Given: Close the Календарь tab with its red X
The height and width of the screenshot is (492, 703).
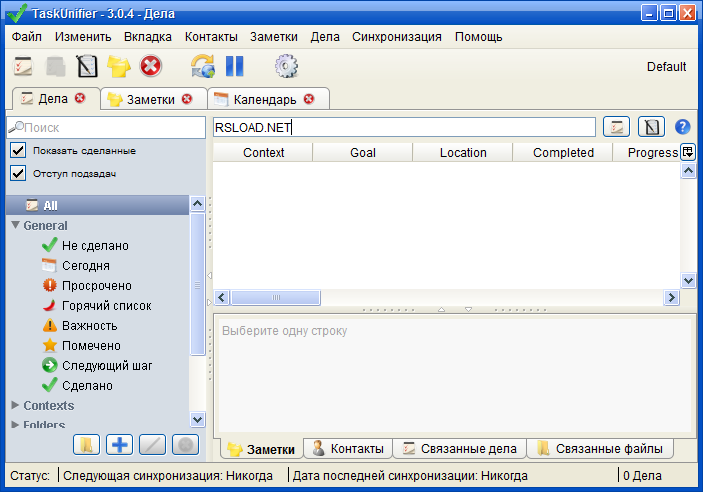Looking at the screenshot, I should click(x=309, y=99).
